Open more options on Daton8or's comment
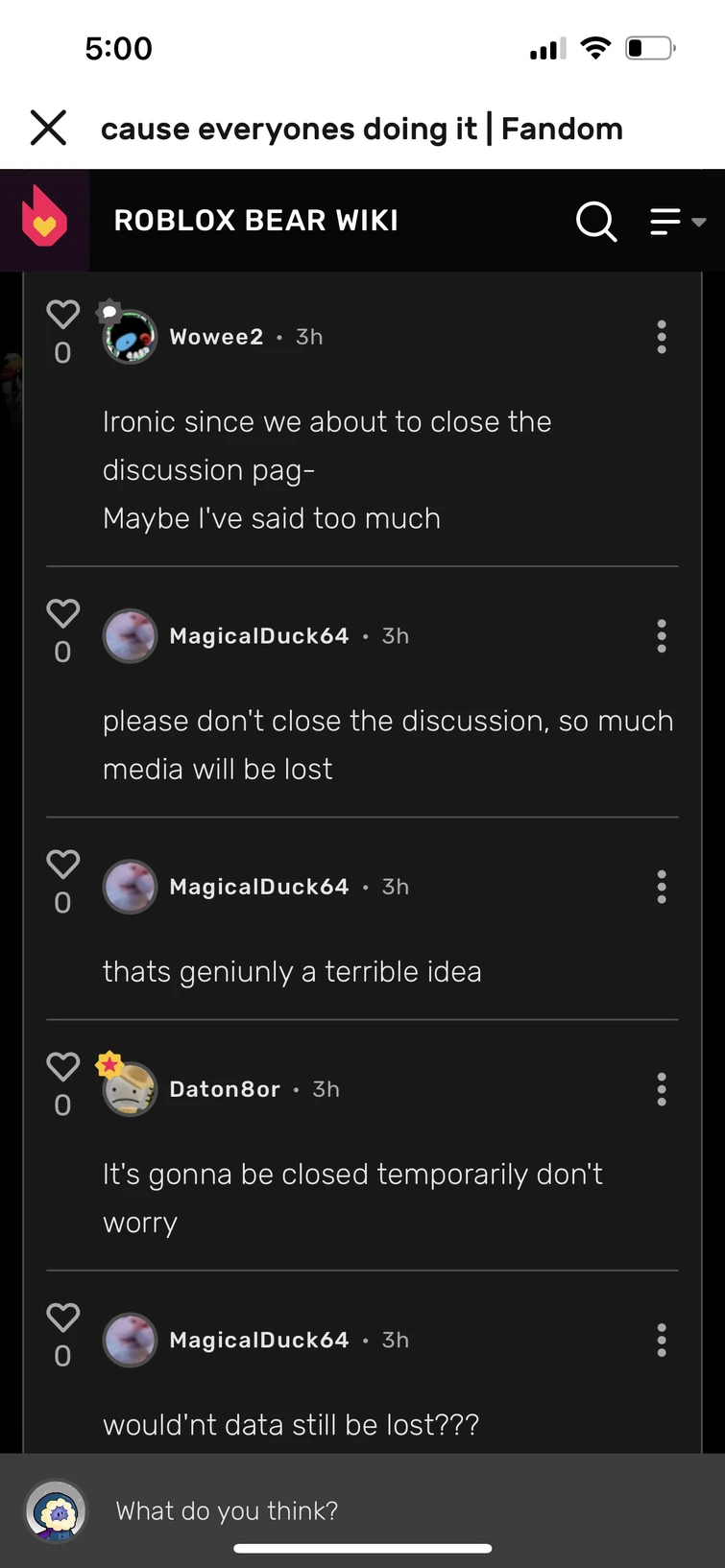The image size is (725, 1568). click(662, 1089)
